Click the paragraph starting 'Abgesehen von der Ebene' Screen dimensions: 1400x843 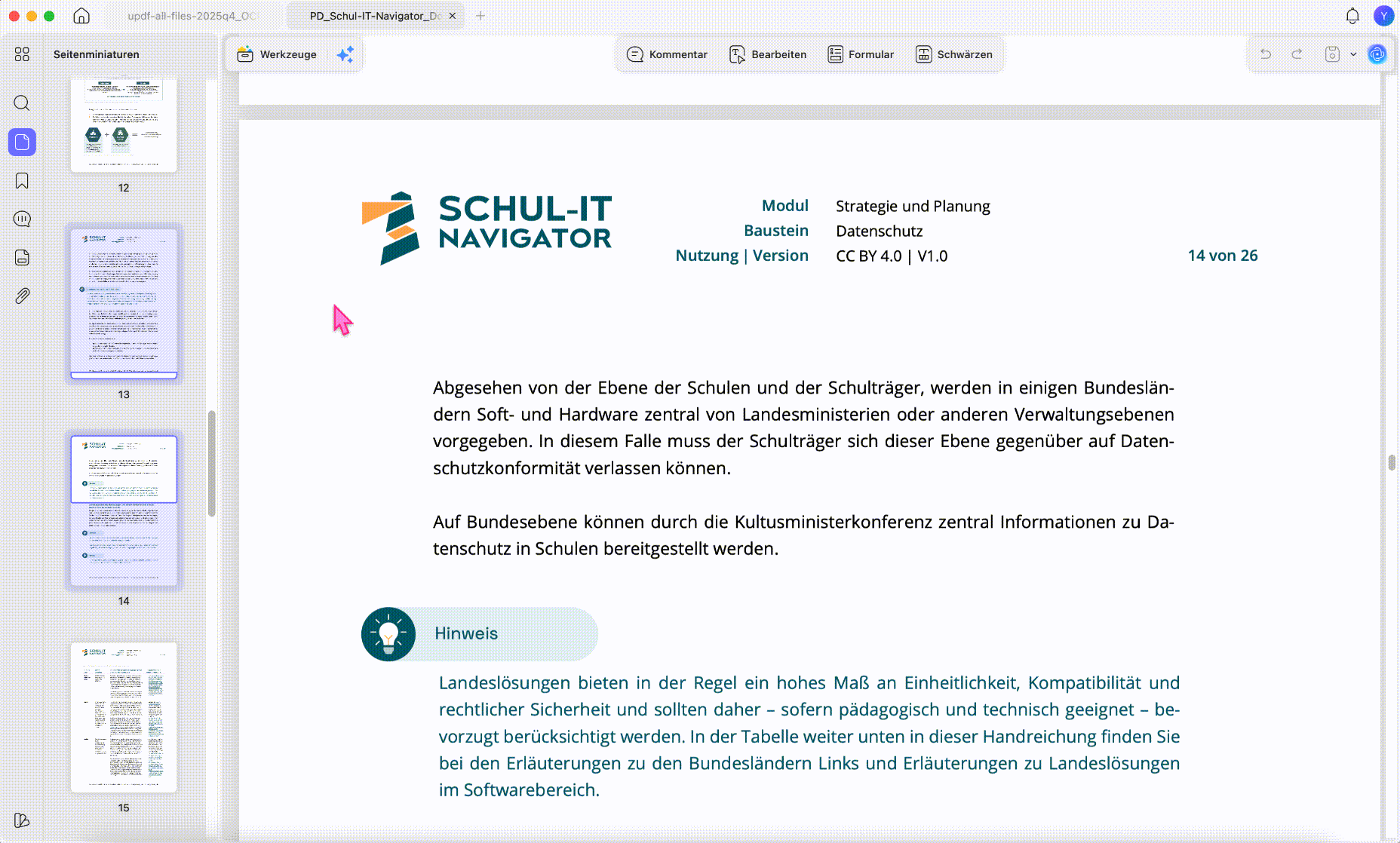tap(803, 428)
